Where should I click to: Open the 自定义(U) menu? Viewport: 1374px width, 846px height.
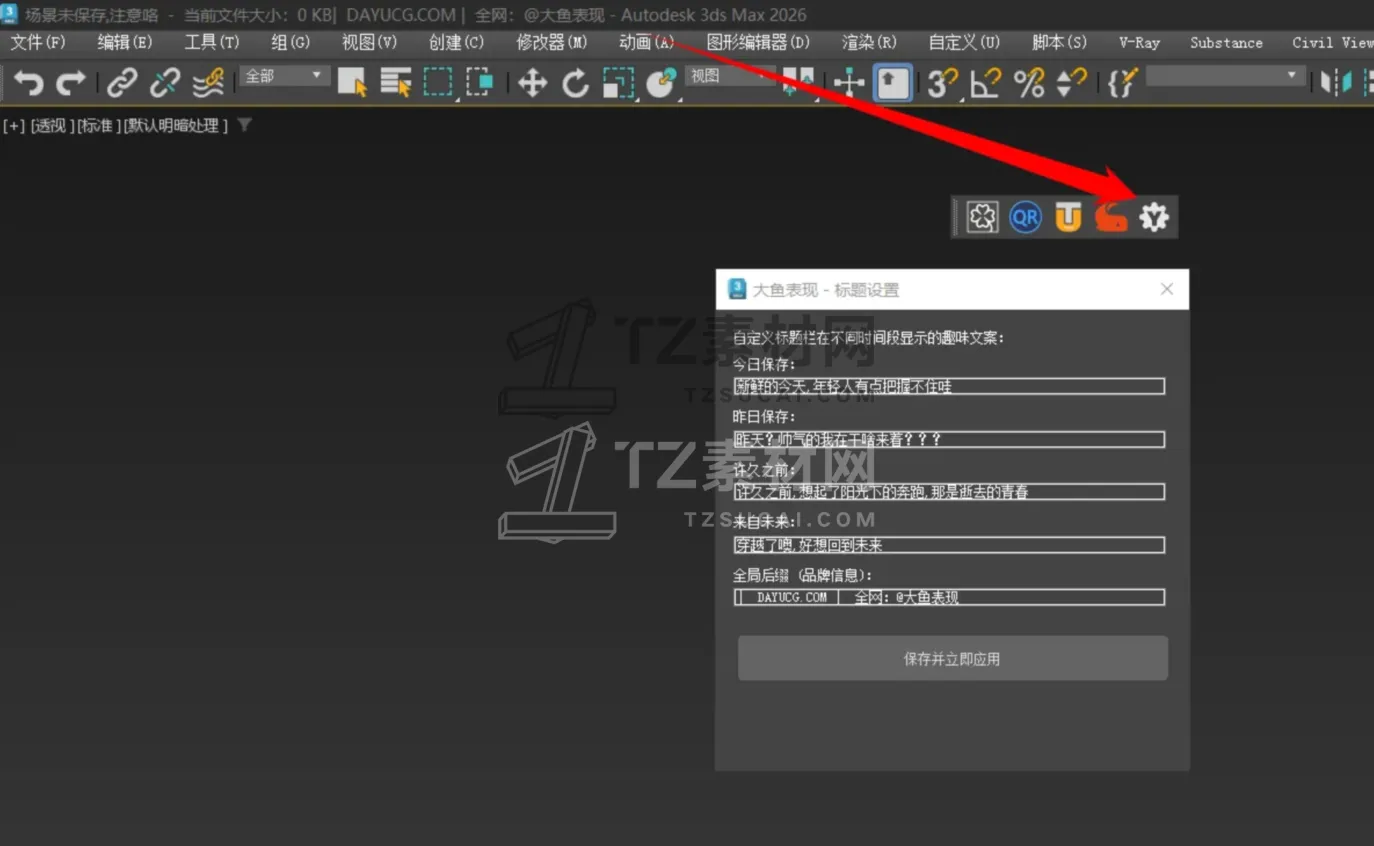pyautogui.click(x=964, y=42)
